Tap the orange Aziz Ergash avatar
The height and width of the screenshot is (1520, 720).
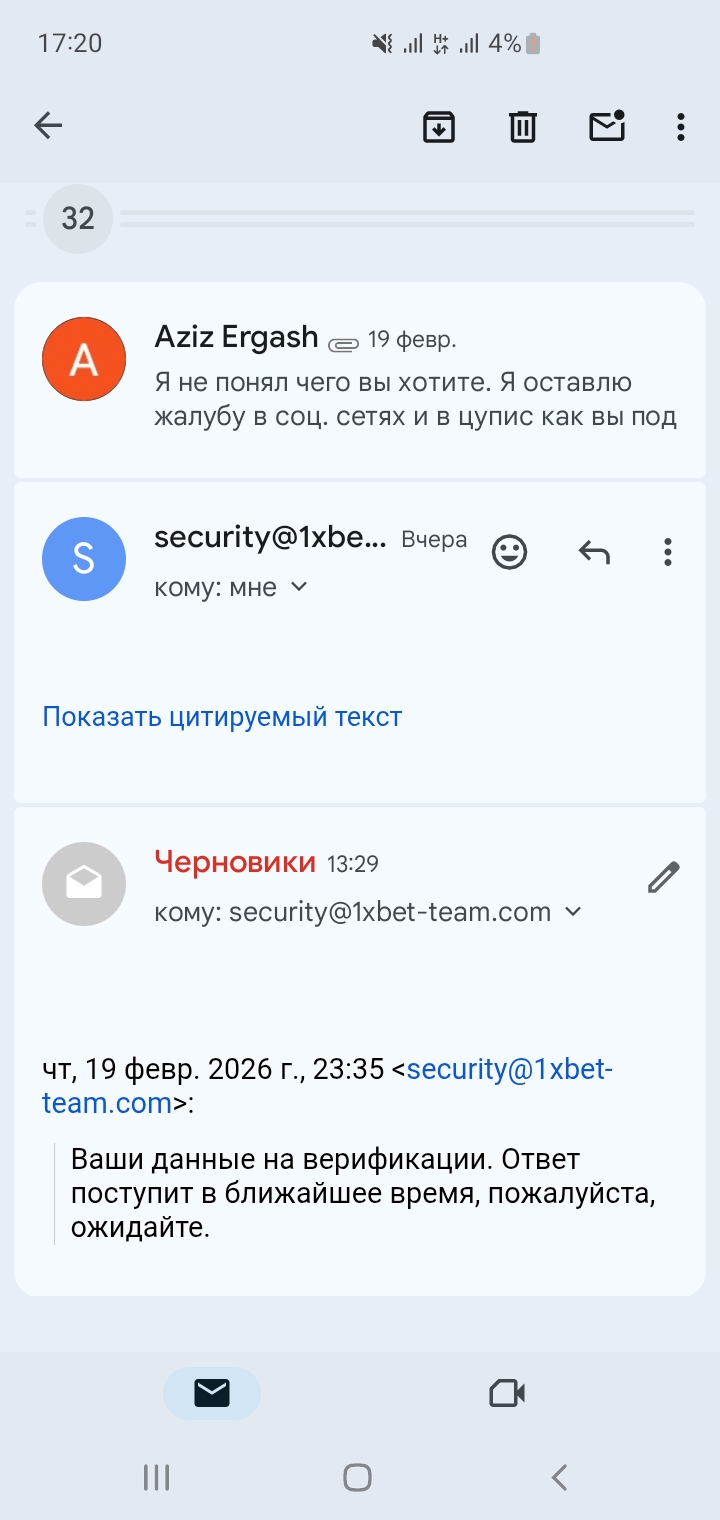(x=84, y=359)
